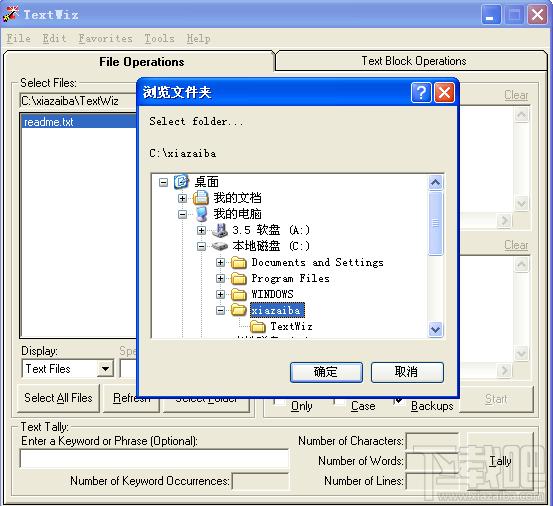This screenshot has height=506, width=553.
Task: Expand the My Documents node
Action: coord(182,198)
